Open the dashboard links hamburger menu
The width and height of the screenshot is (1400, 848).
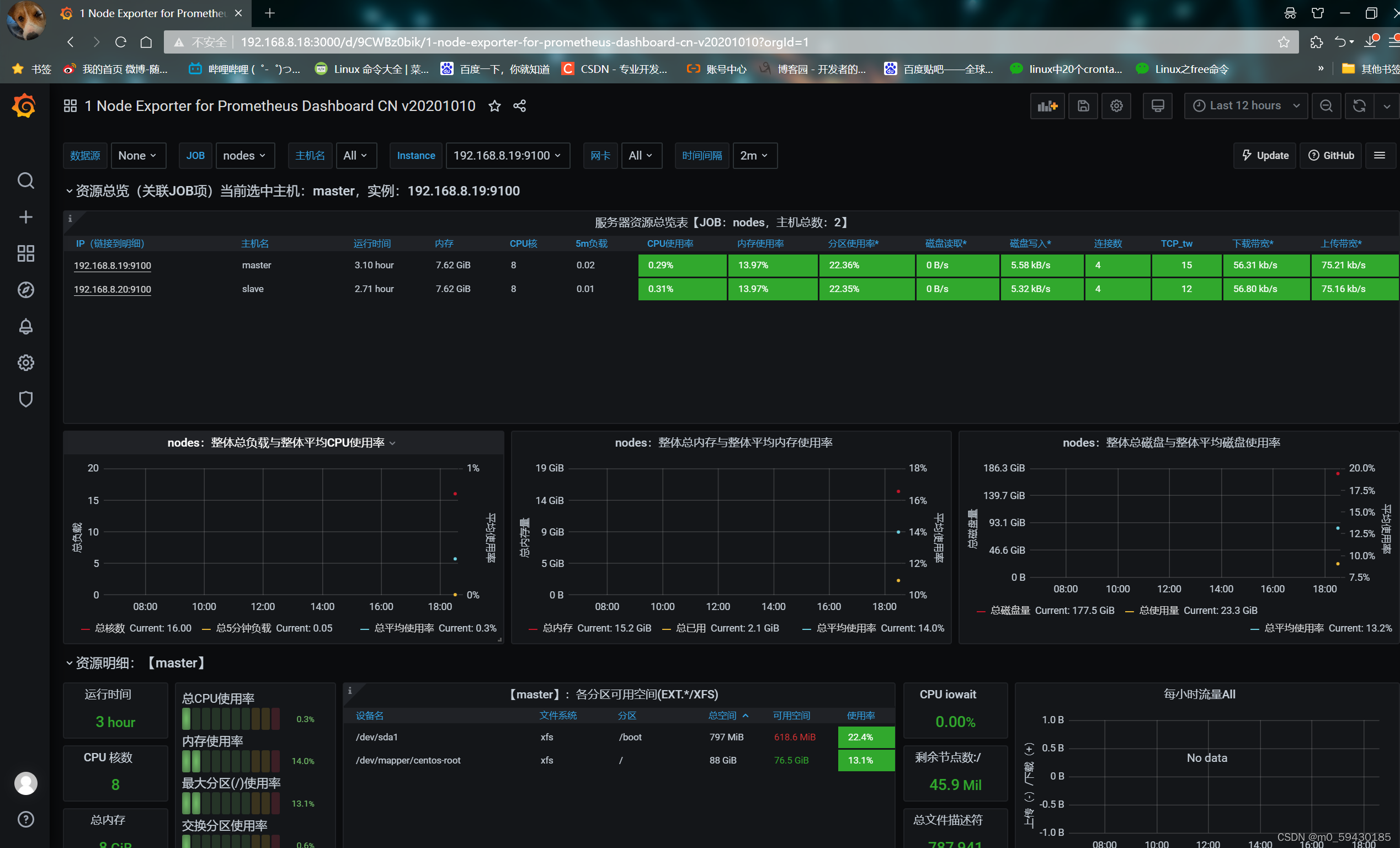point(1380,156)
